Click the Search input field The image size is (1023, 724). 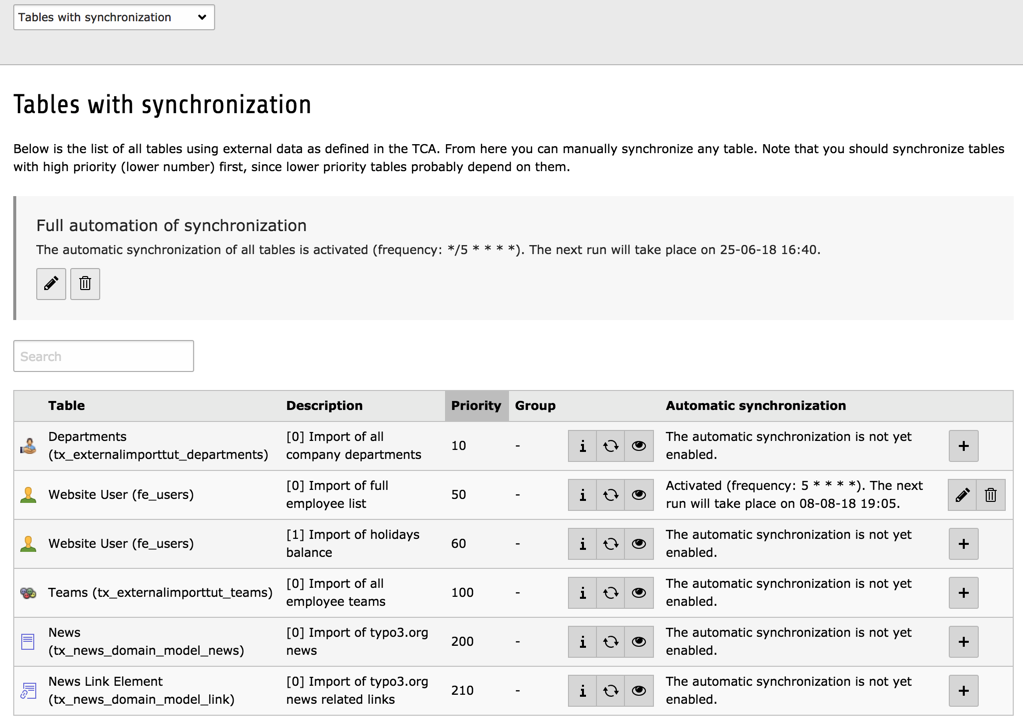tap(103, 355)
